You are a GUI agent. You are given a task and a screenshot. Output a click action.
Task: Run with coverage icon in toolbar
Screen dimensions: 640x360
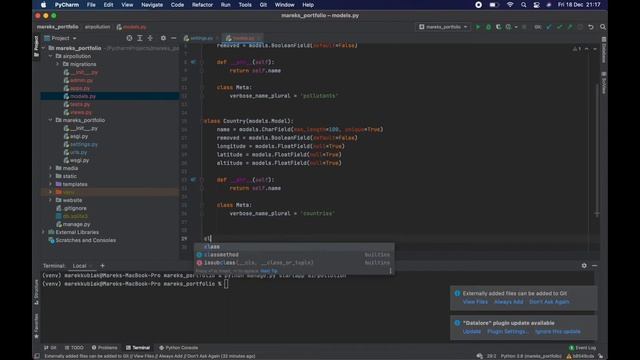(x=498, y=27)
